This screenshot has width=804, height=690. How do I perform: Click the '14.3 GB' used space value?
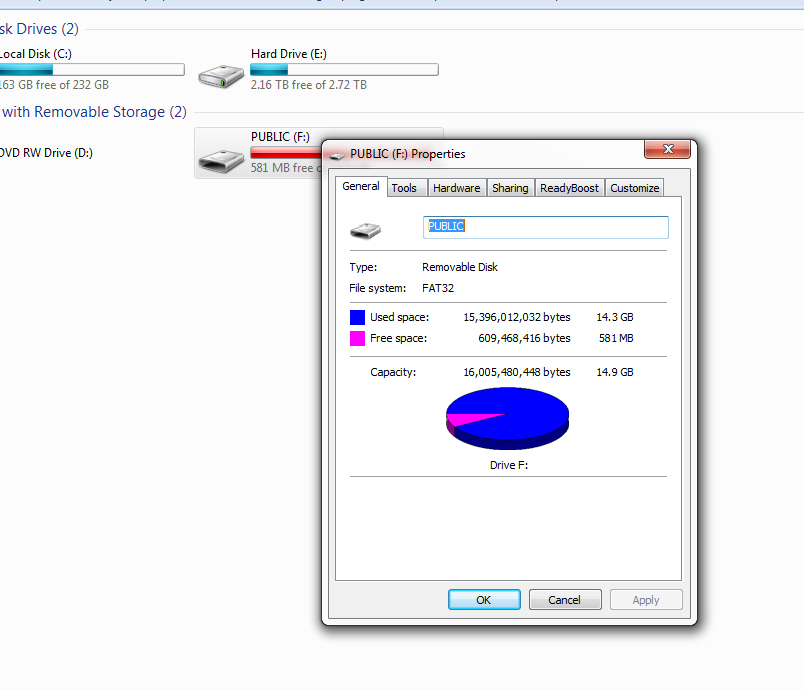tap(615, 317)
